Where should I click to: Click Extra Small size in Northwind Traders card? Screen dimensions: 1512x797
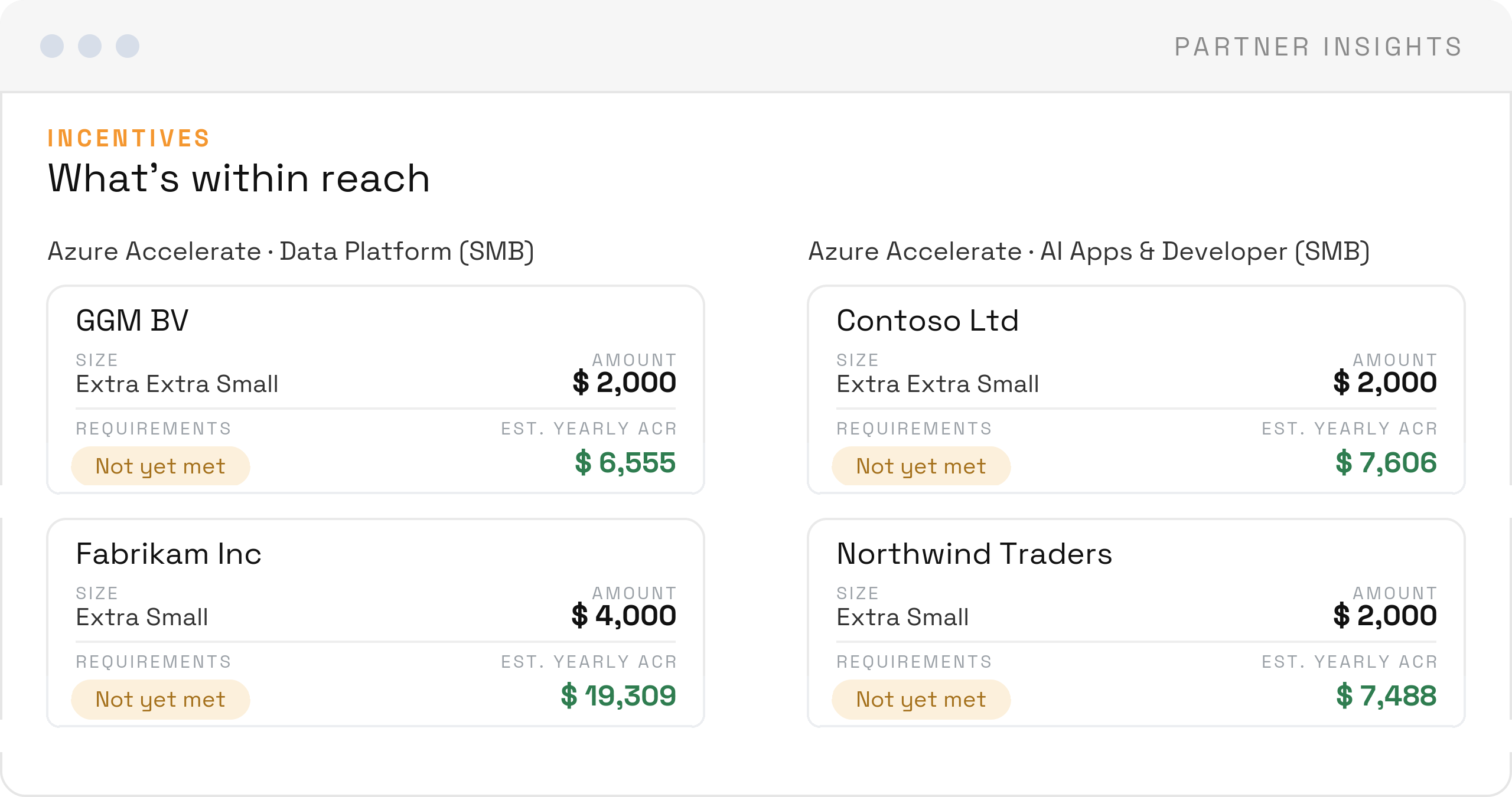pos(902,618)
